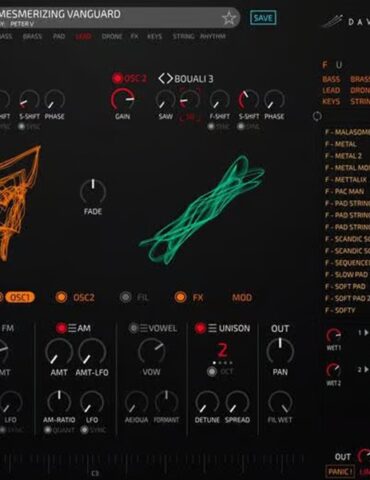370x480 pixels.
Task: Click the AEIOUA knob
Action: point(136,402)
